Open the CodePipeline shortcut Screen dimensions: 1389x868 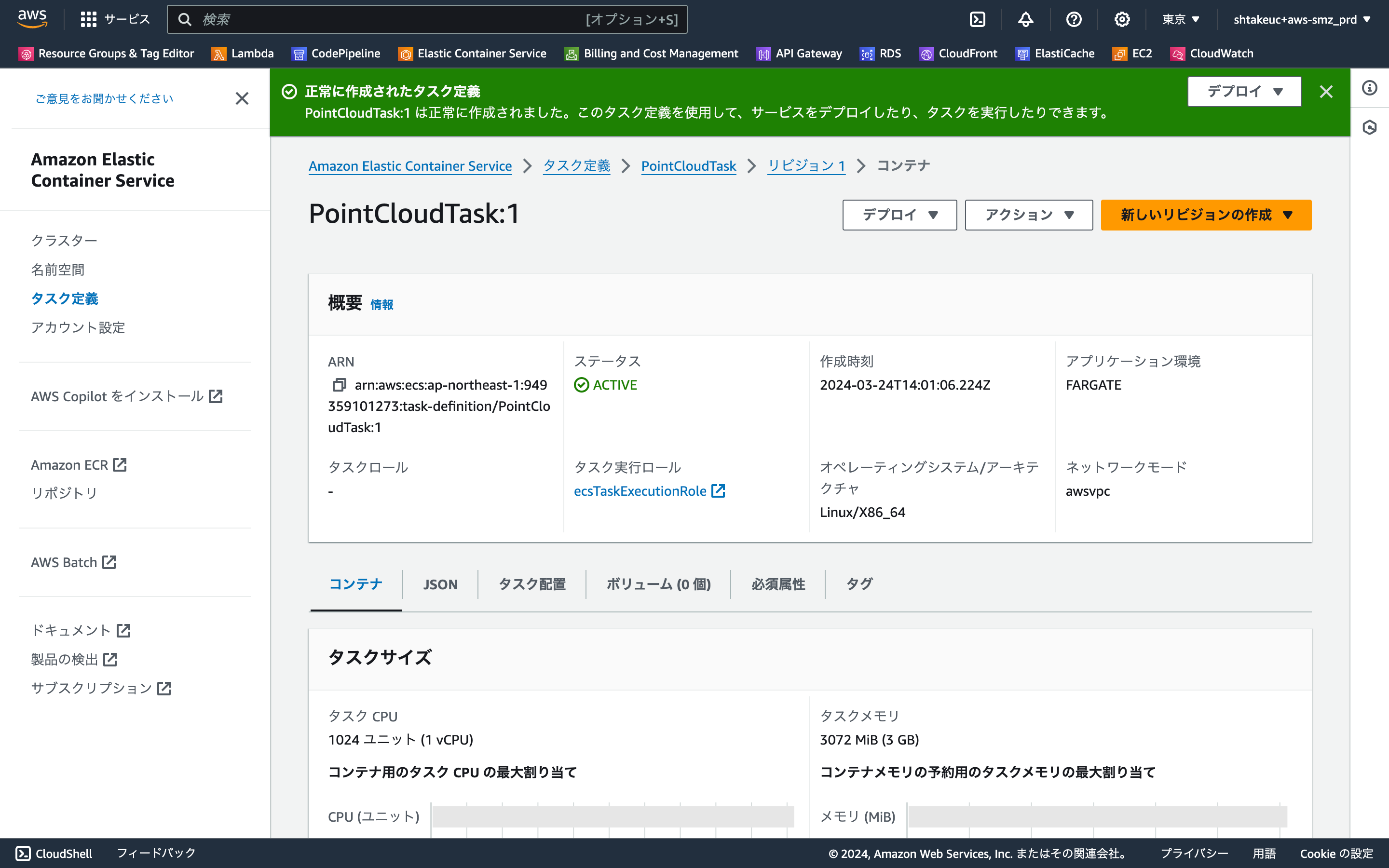[336, 54]
